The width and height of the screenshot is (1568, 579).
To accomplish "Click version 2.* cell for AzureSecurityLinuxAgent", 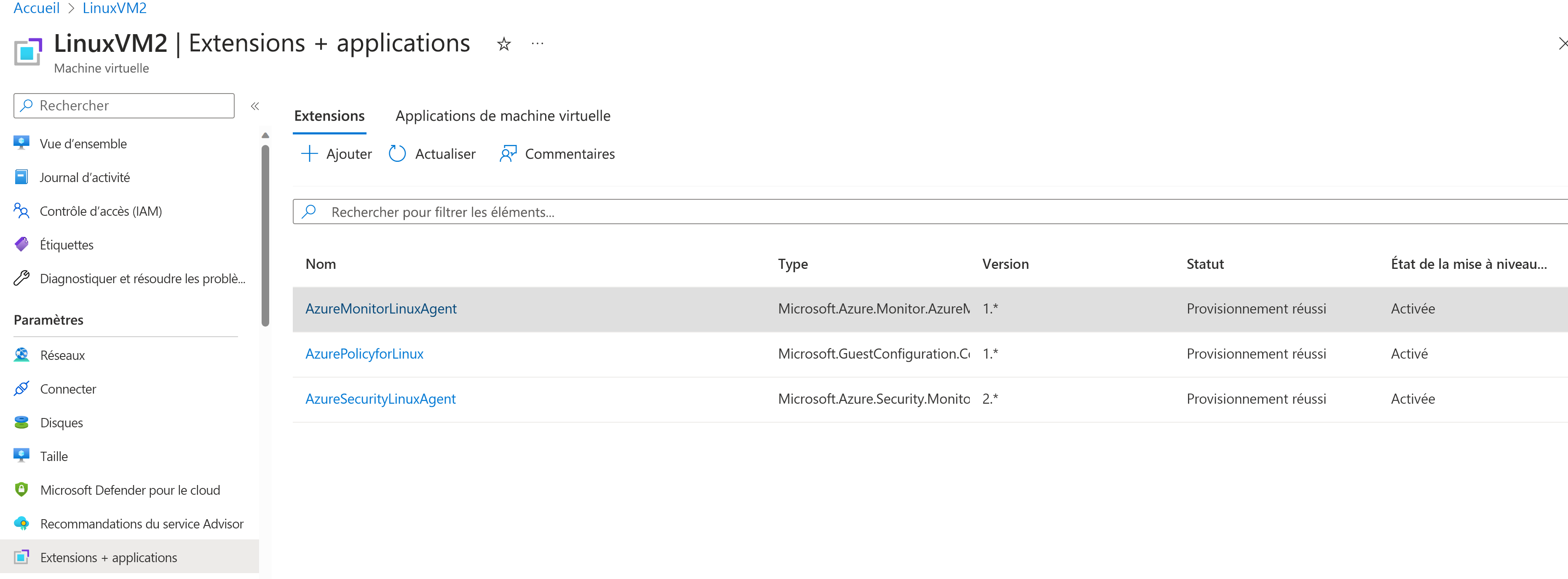I will (x=990, y=399).
